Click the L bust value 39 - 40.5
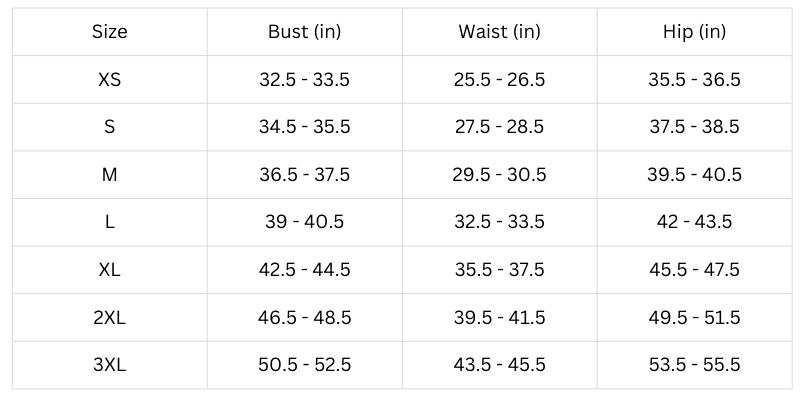Image resolution: width=800 pixels, height=400 pixels. point(305,222)
